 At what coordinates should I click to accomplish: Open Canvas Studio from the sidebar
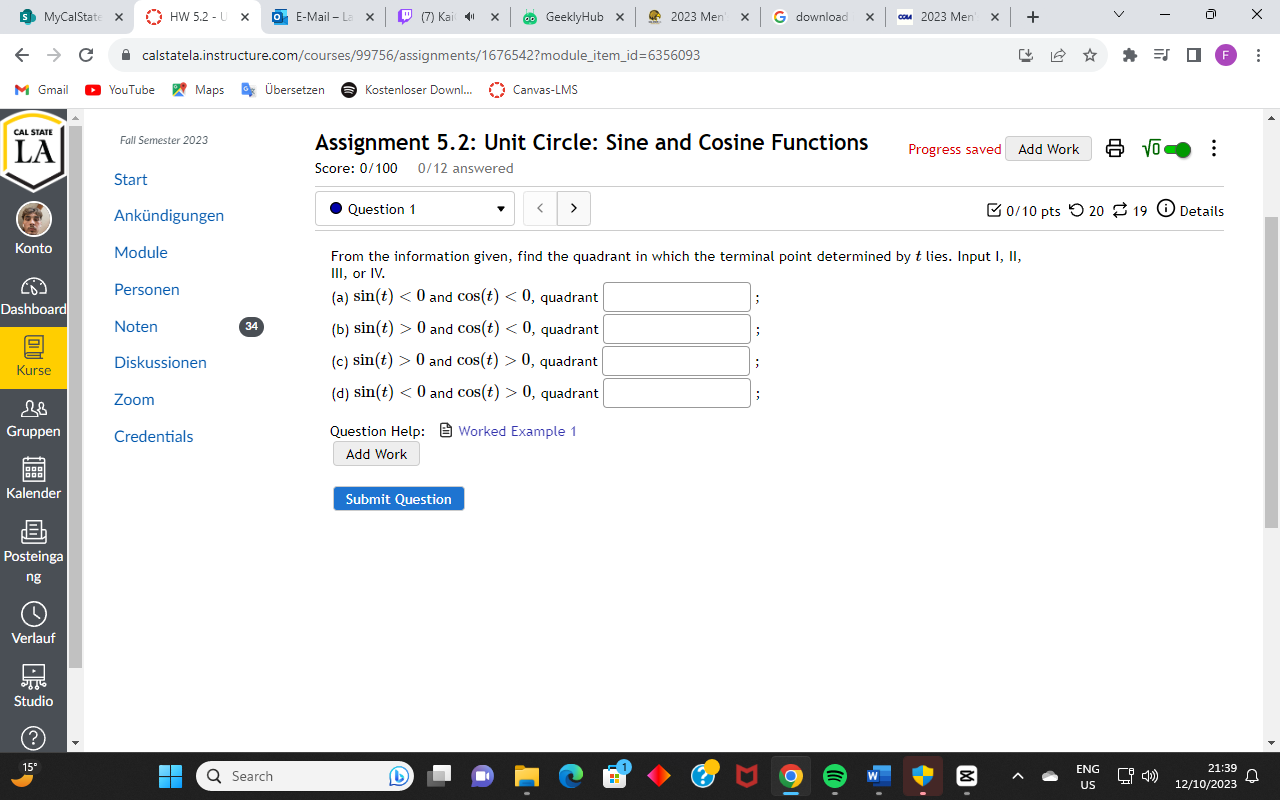coord(33,685)
